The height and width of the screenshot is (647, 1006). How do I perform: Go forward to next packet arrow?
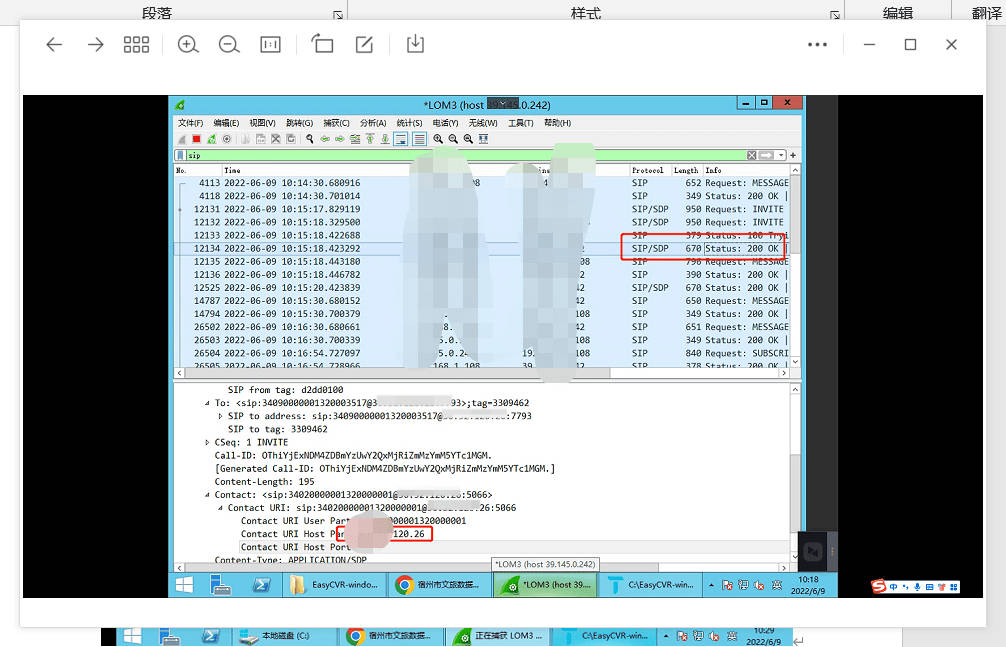pyautogui.click(x=340, y=139)
